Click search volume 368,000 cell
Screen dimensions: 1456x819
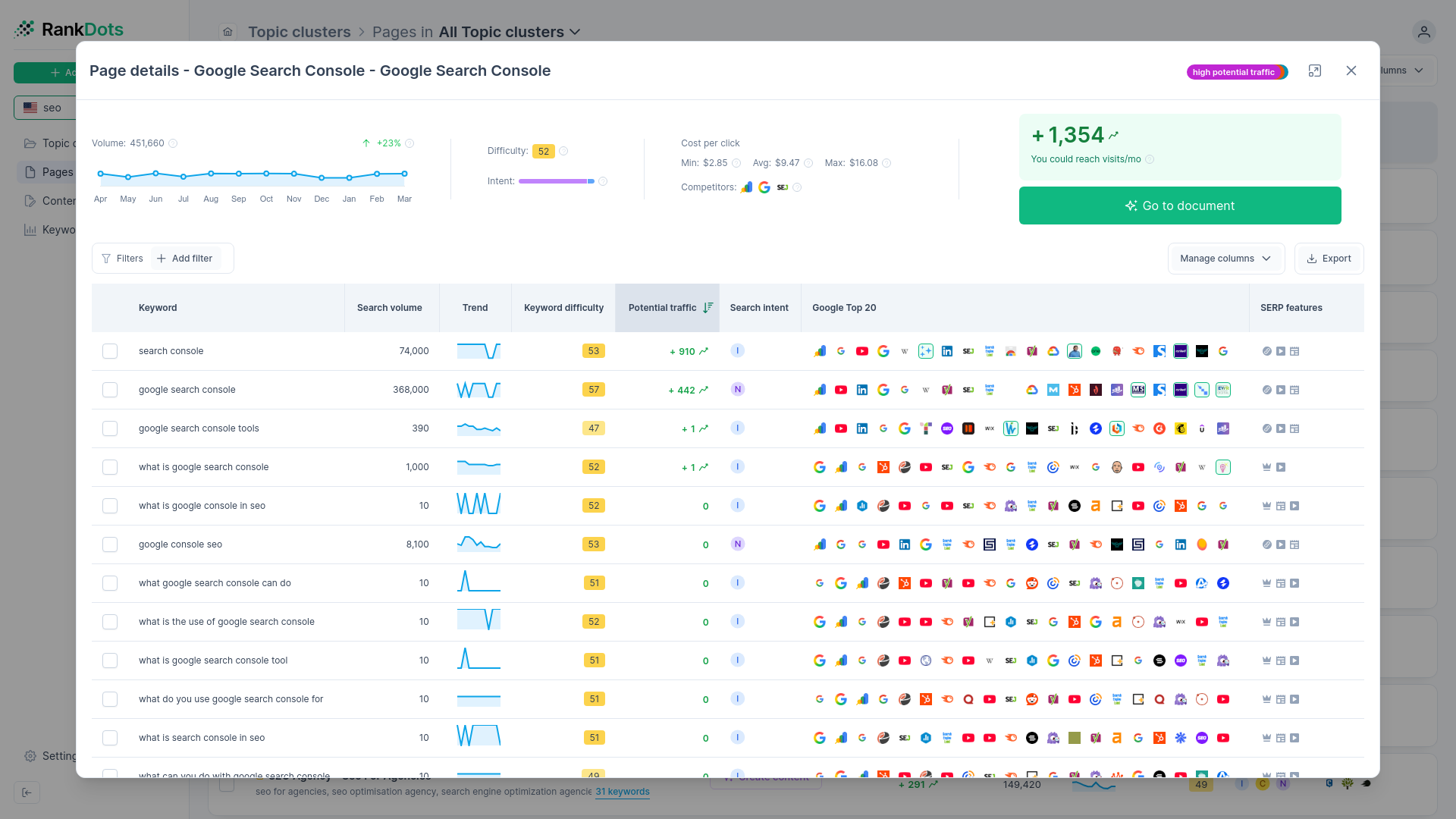point(410,390)
